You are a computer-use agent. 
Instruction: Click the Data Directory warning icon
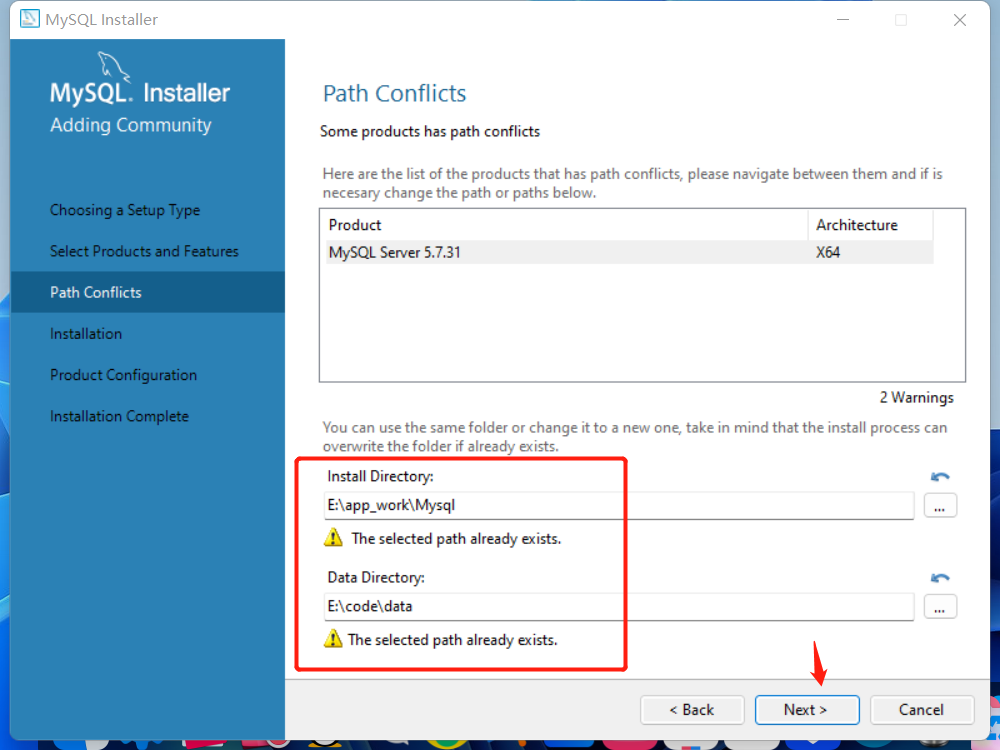pos(333,638)
